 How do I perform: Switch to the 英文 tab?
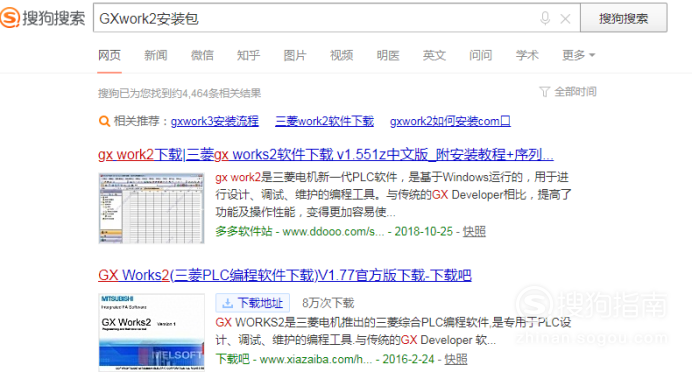tap(434, 55)
